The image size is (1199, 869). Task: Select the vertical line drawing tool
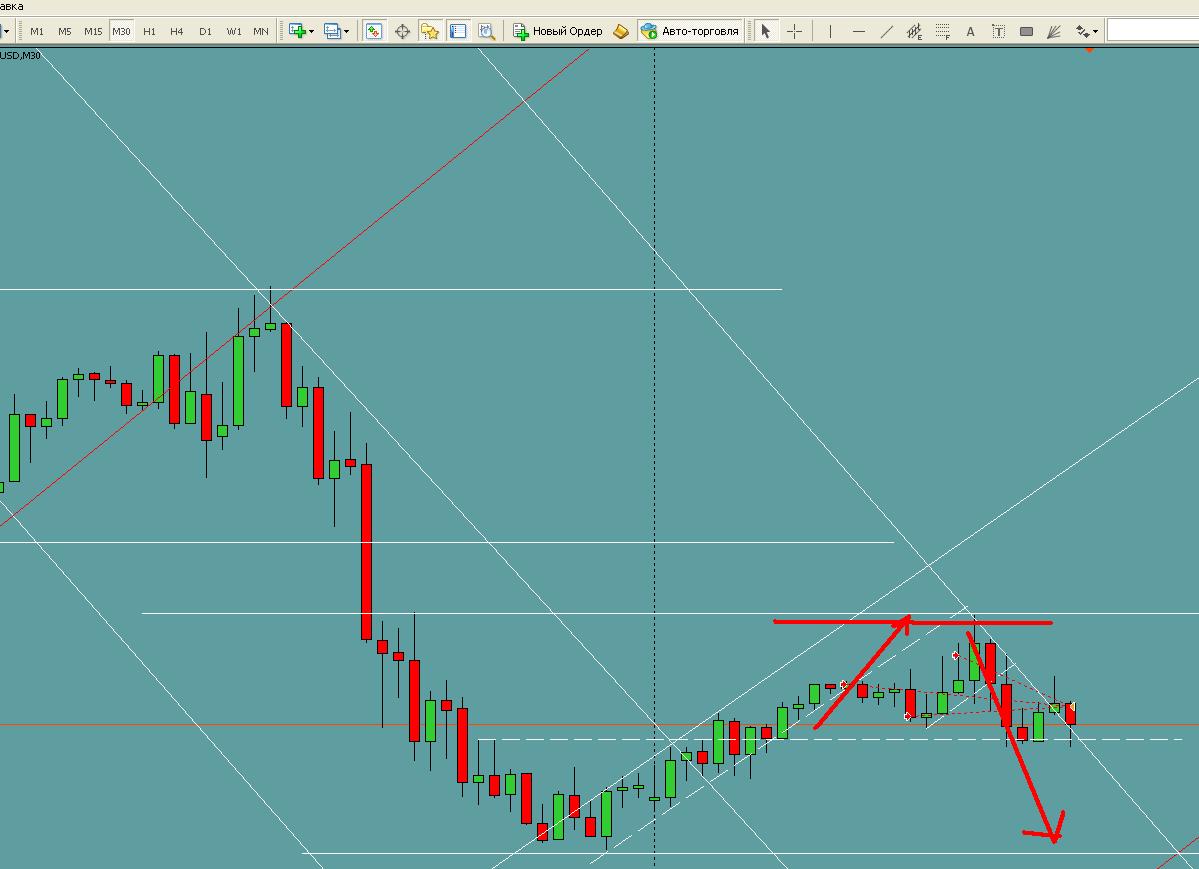pos(830,31)
